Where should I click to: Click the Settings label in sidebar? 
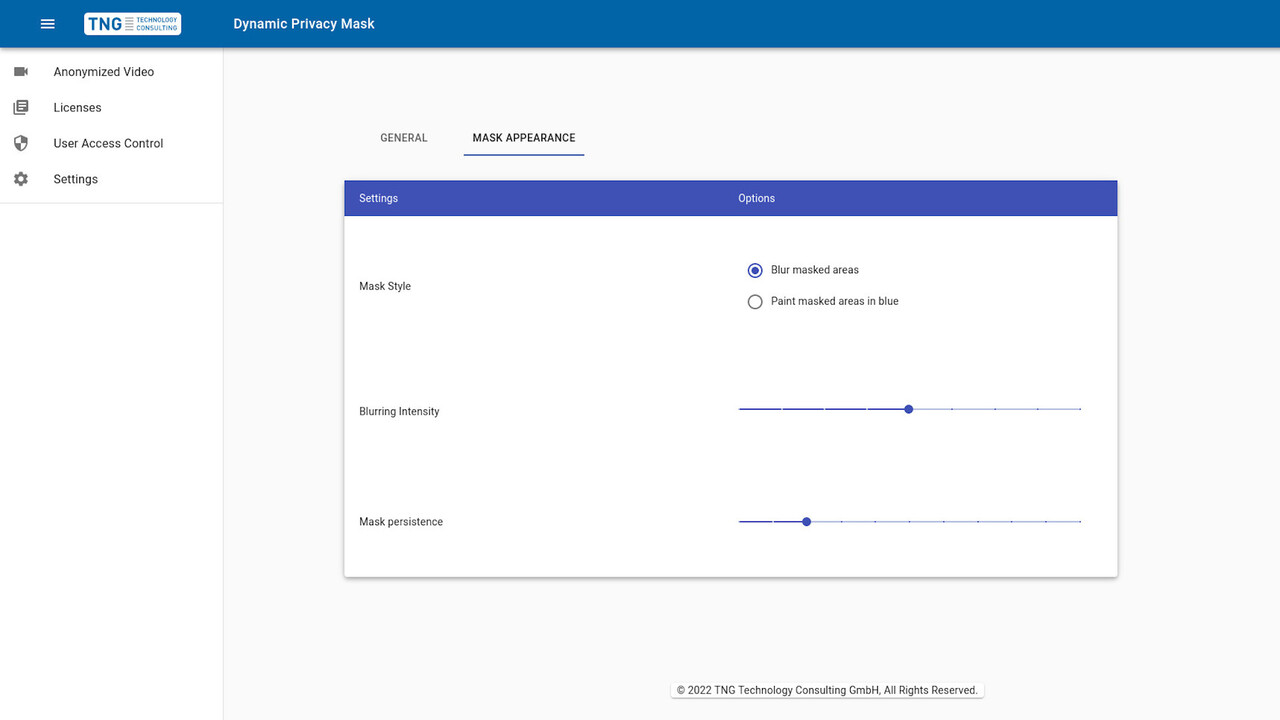click(76, 180)
